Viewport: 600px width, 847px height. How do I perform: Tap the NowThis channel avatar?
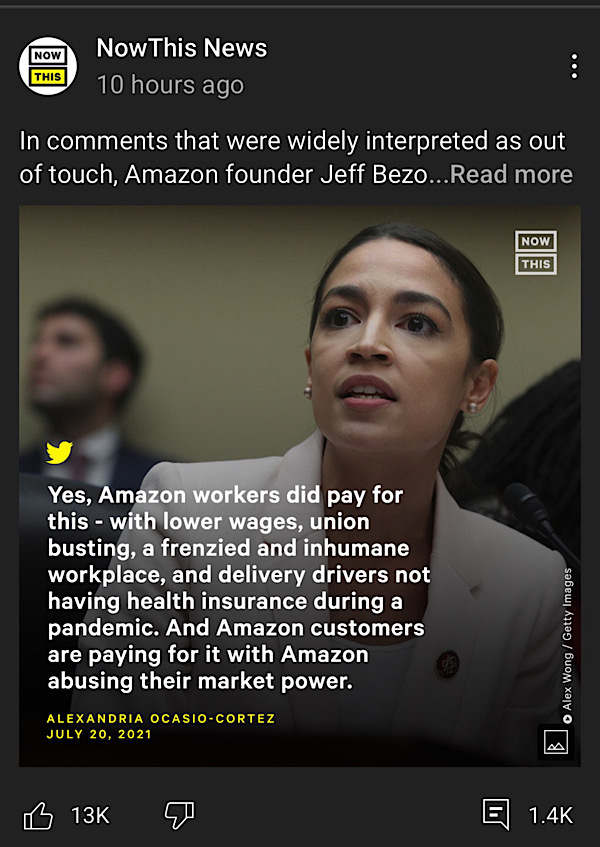coord(48,66)
